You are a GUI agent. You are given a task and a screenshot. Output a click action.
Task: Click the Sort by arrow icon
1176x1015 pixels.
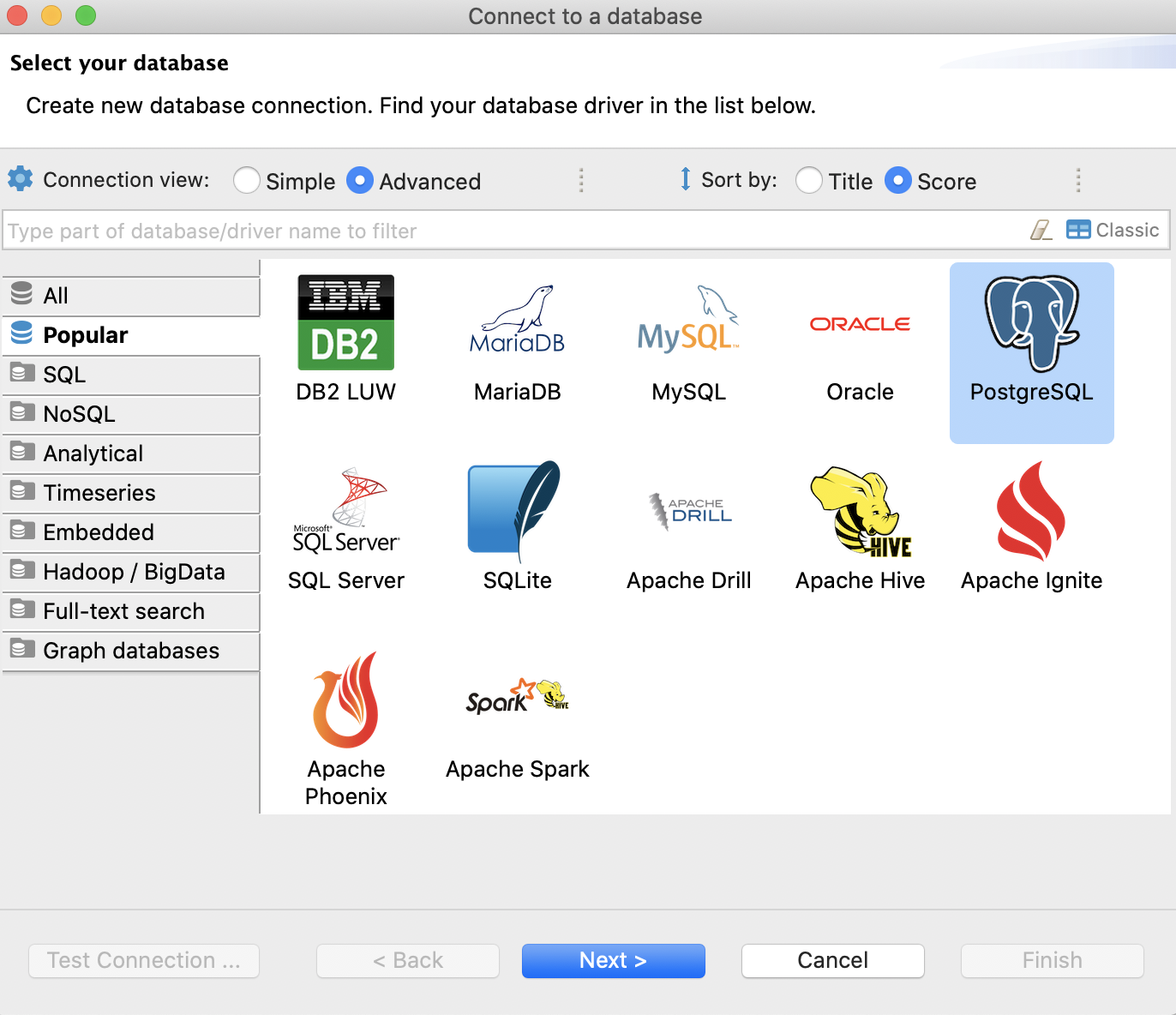pos(685,179)
